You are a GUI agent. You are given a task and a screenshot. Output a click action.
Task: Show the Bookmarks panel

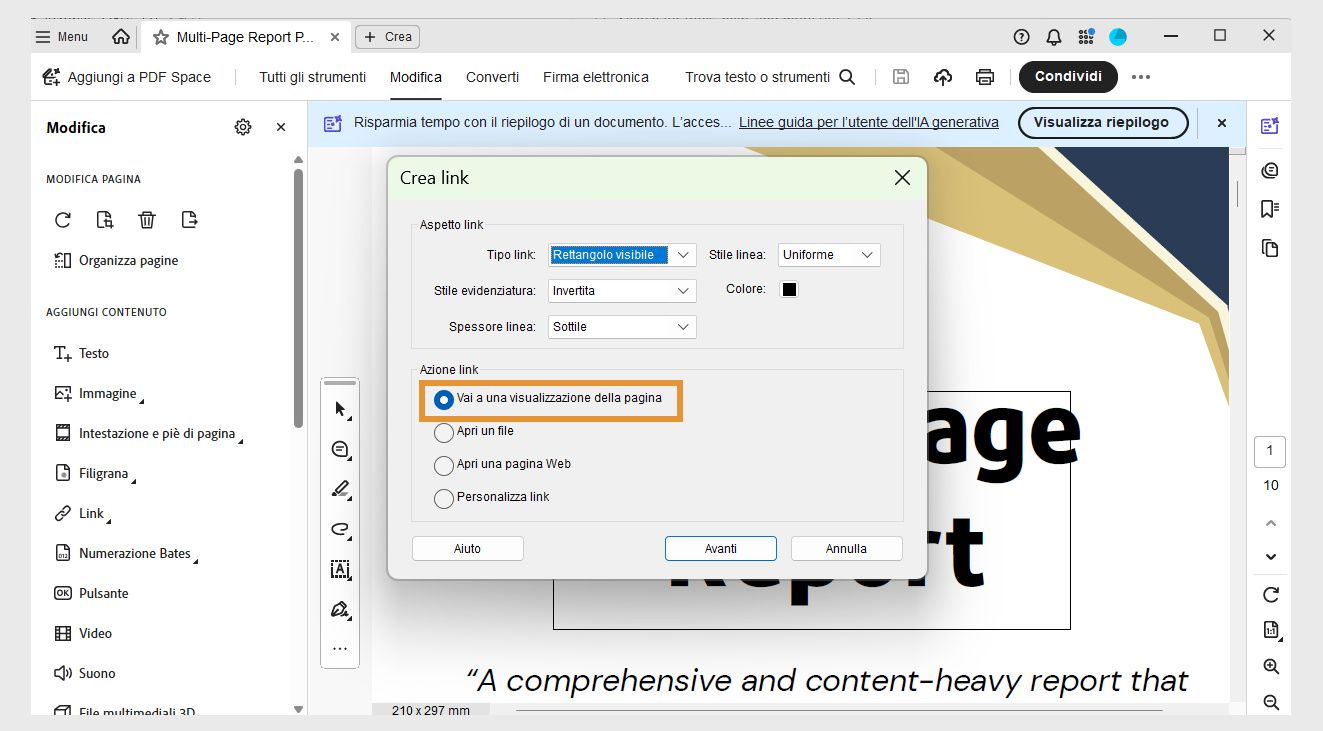point(1269,208)
